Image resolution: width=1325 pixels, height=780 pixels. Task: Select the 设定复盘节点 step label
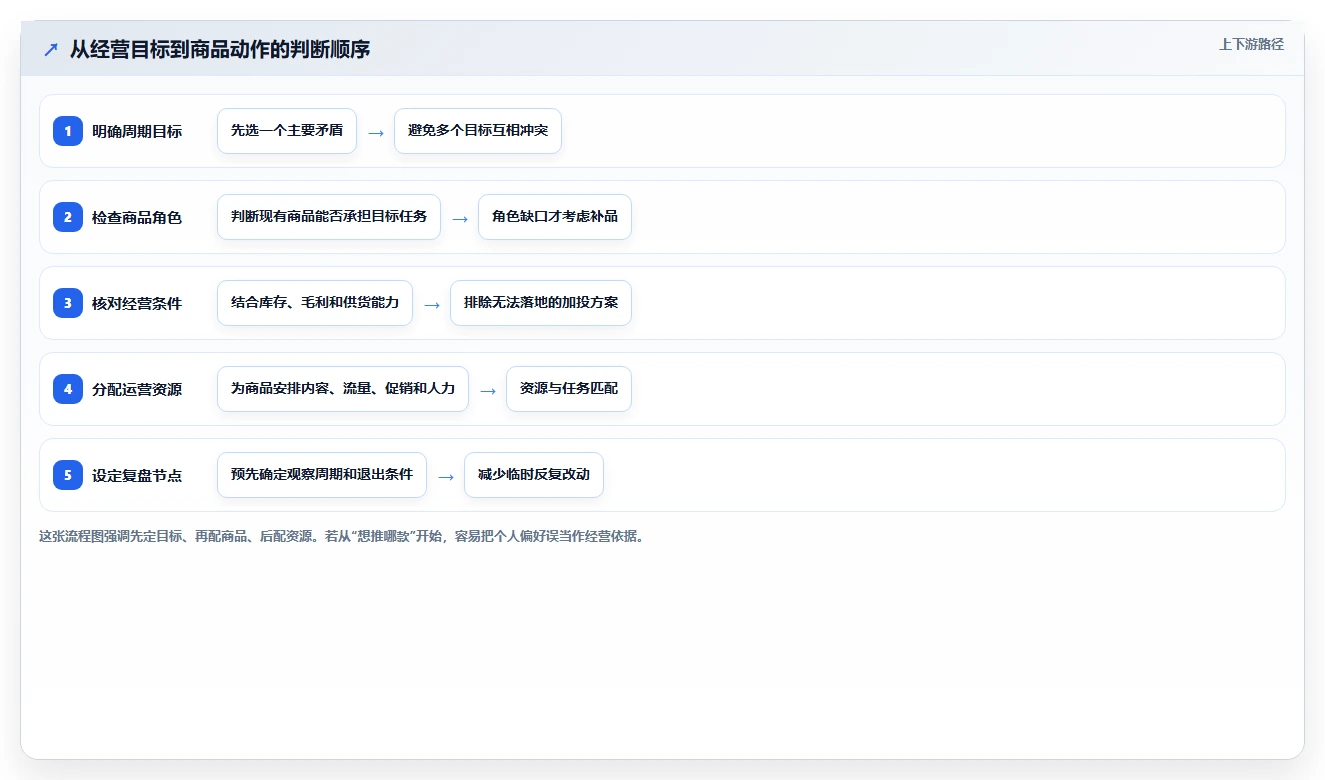point(137,475)
